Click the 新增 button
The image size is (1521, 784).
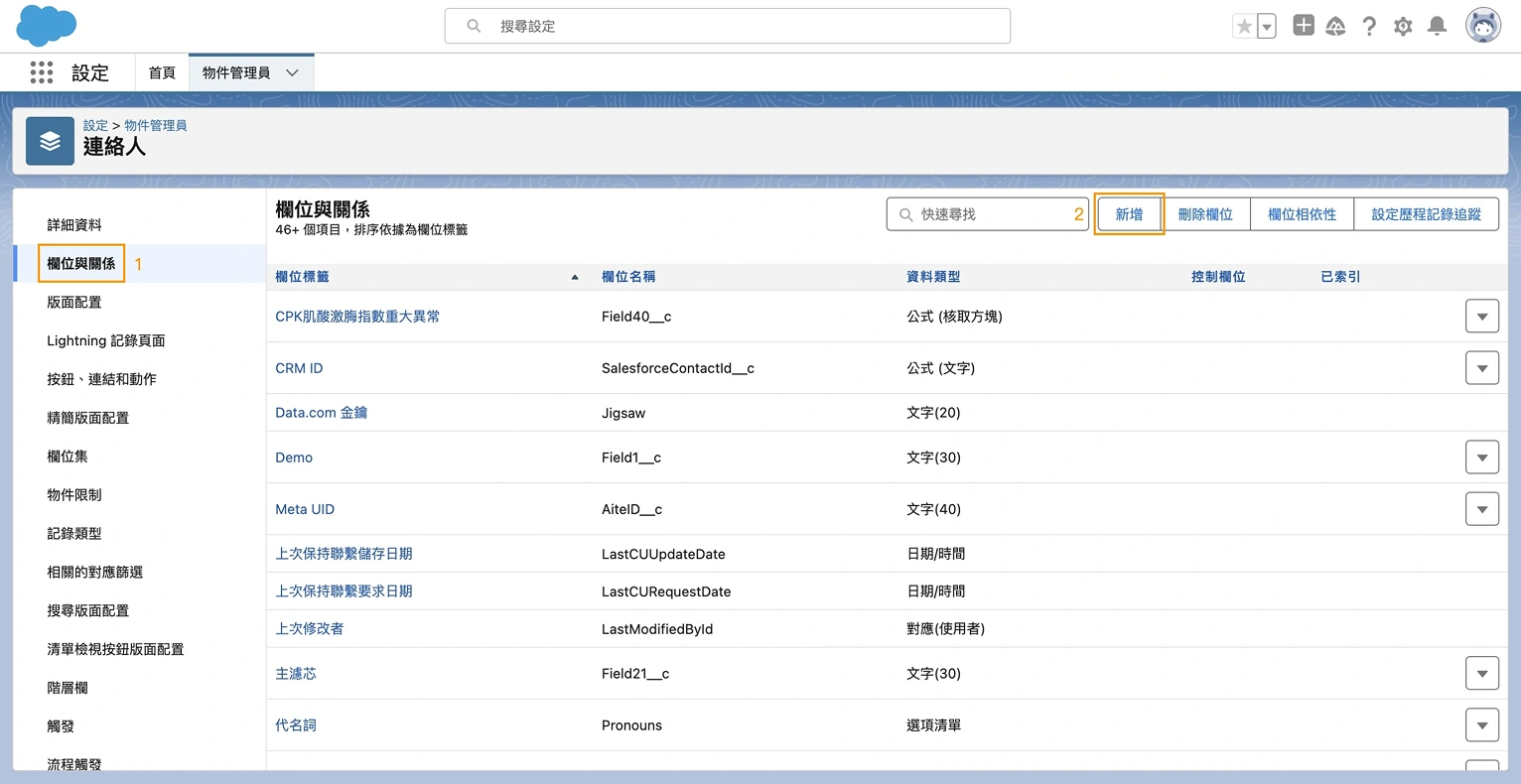click(1129, 213)
